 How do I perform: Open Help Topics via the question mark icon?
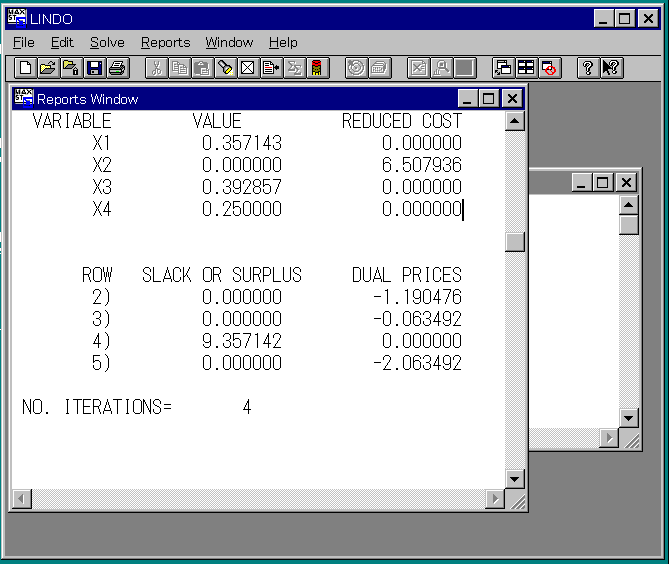click(x=588, y=68)
